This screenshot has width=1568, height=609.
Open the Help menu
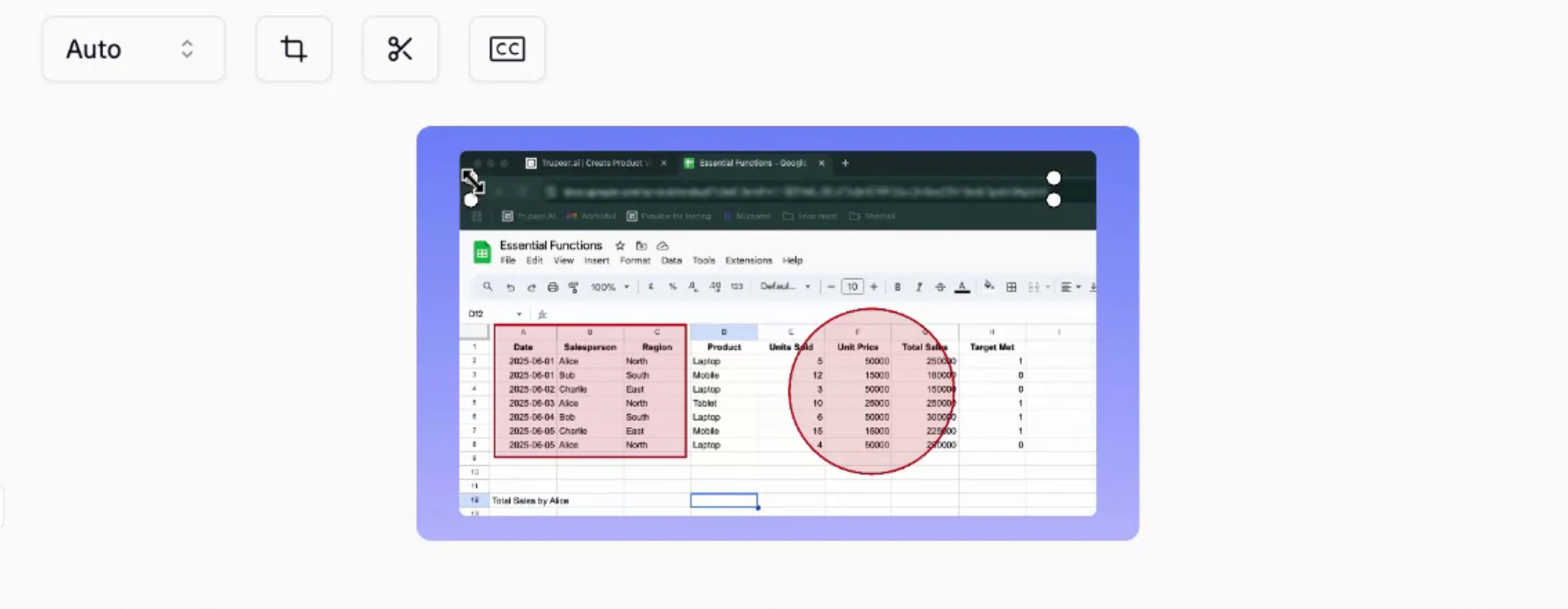click(793, 261)
